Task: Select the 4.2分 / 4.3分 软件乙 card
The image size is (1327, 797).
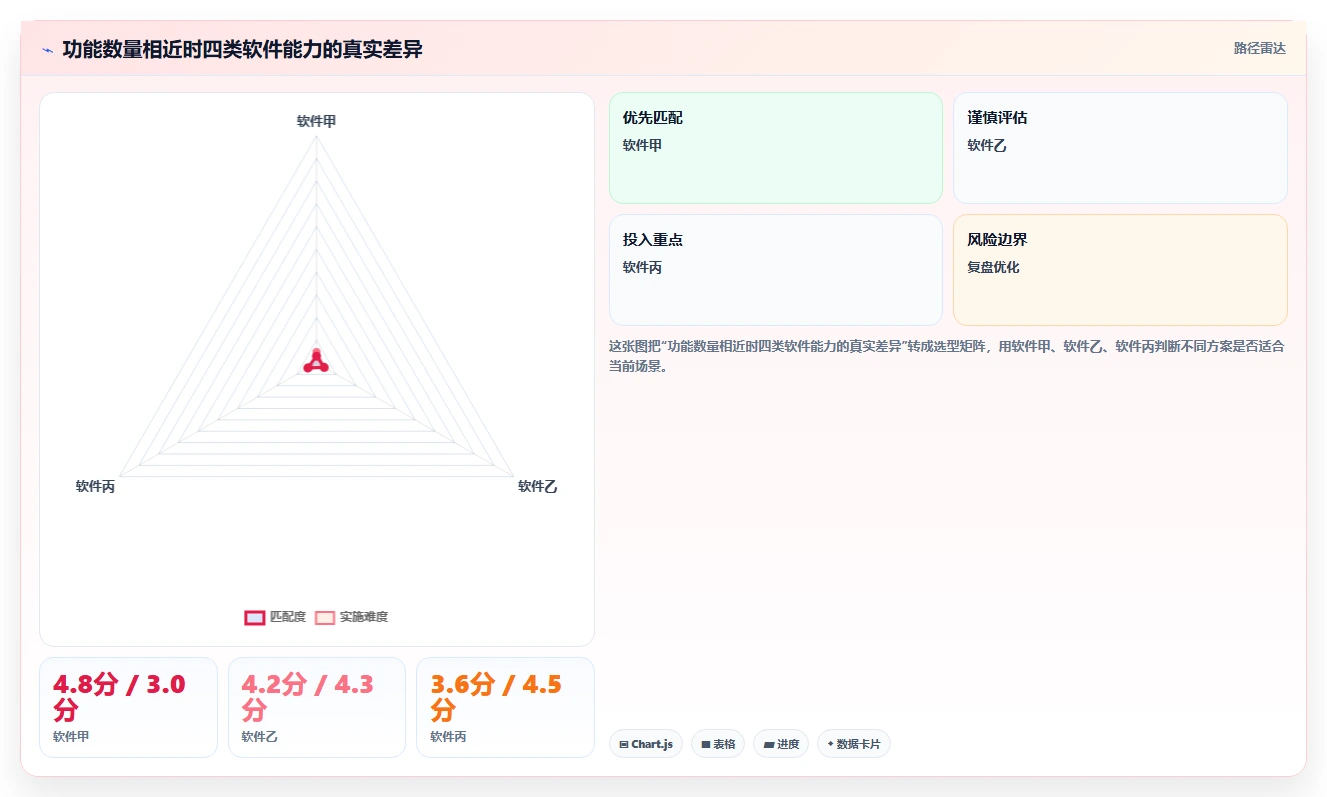Action: click(x=317, y=707)
